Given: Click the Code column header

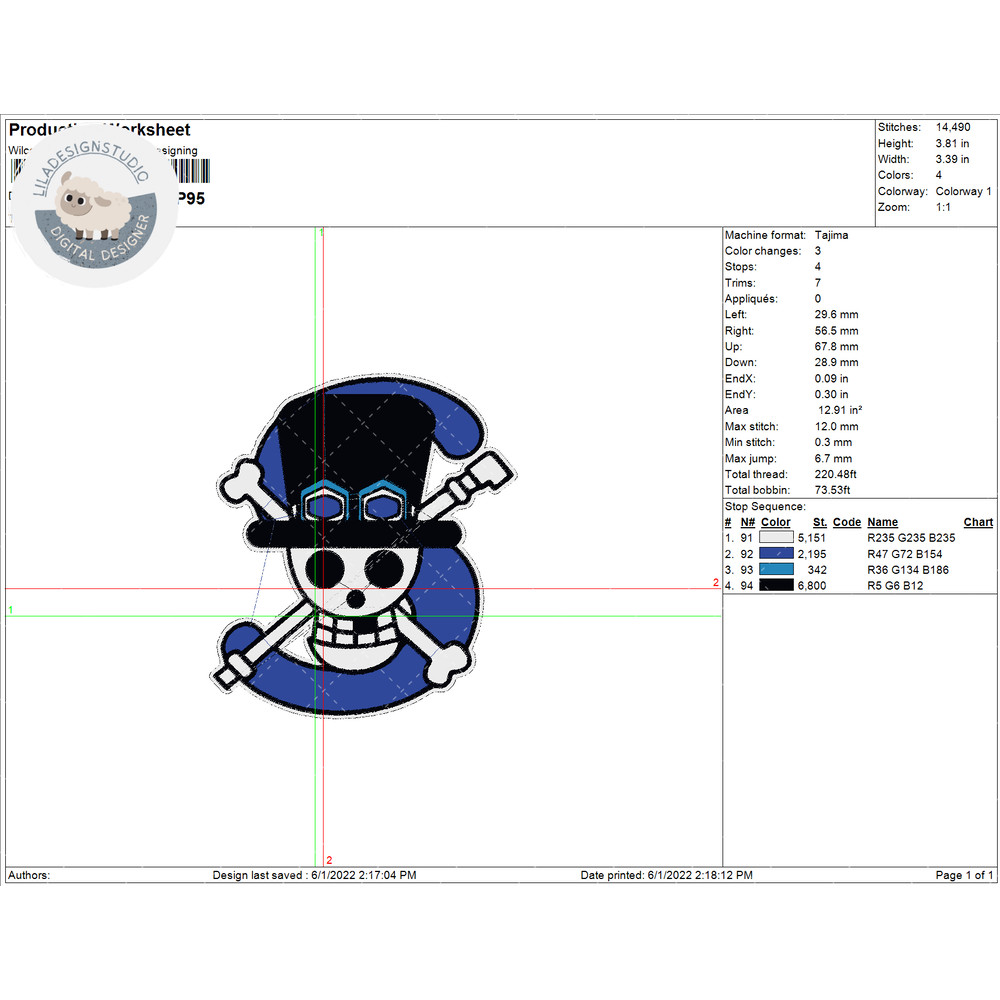Looking at the screenshot, I should click(x=846, y=522).
